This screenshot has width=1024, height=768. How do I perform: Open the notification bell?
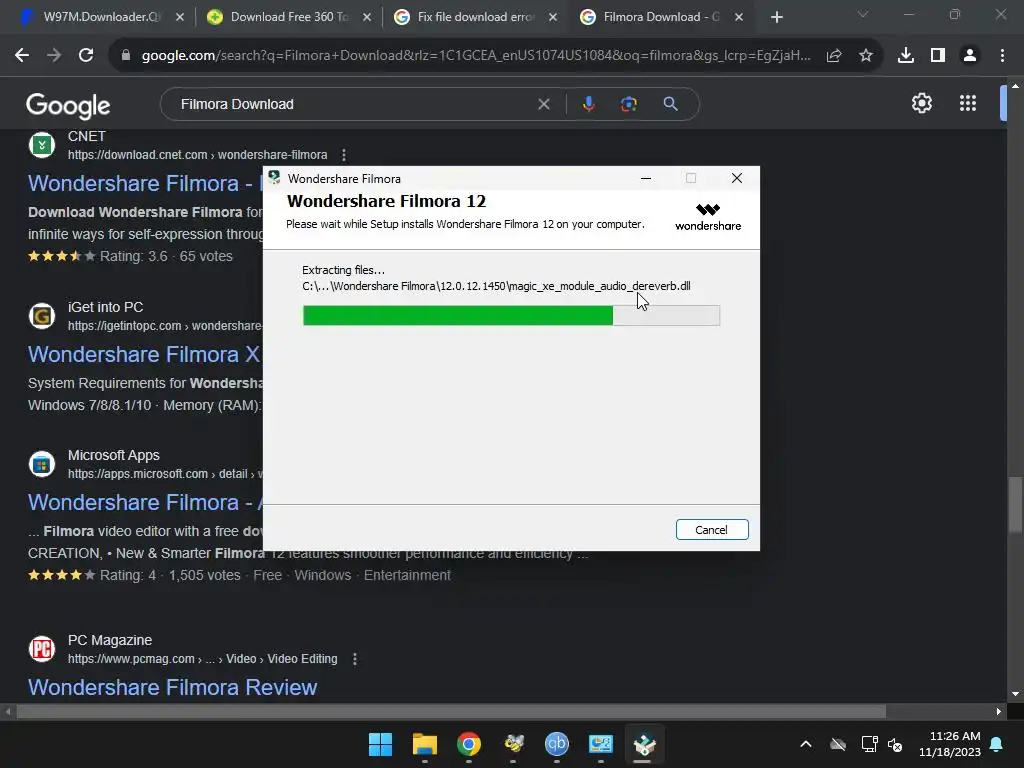[997, 744]
